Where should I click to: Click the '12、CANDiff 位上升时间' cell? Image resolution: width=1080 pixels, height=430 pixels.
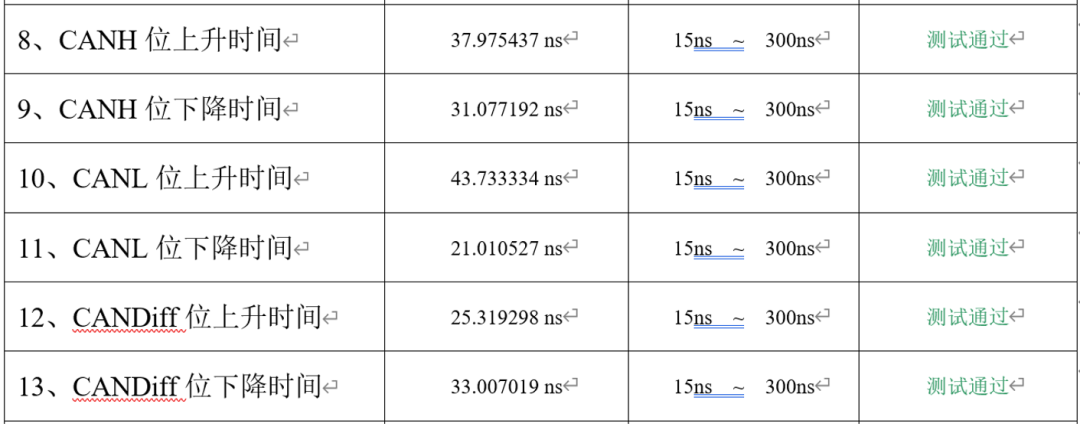click(171, 318)
